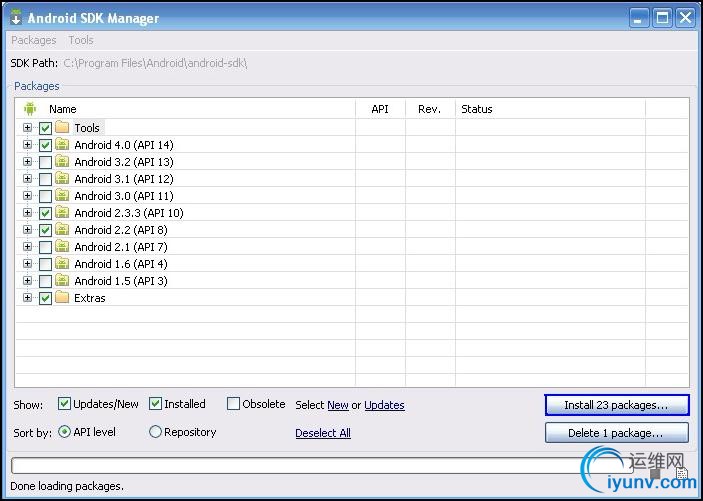
Task: Check the Android 3.0 (API 11) checkbox
Action: pyautogui.click(x=45, y=196)
